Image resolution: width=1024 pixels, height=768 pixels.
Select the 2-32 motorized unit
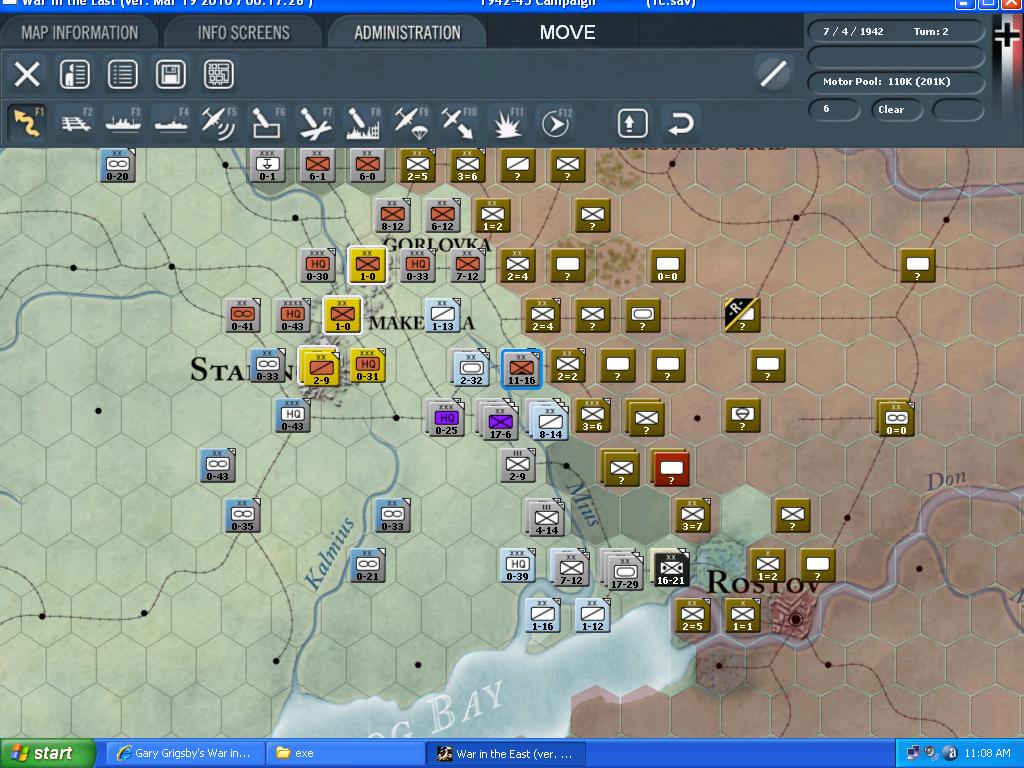471,368
